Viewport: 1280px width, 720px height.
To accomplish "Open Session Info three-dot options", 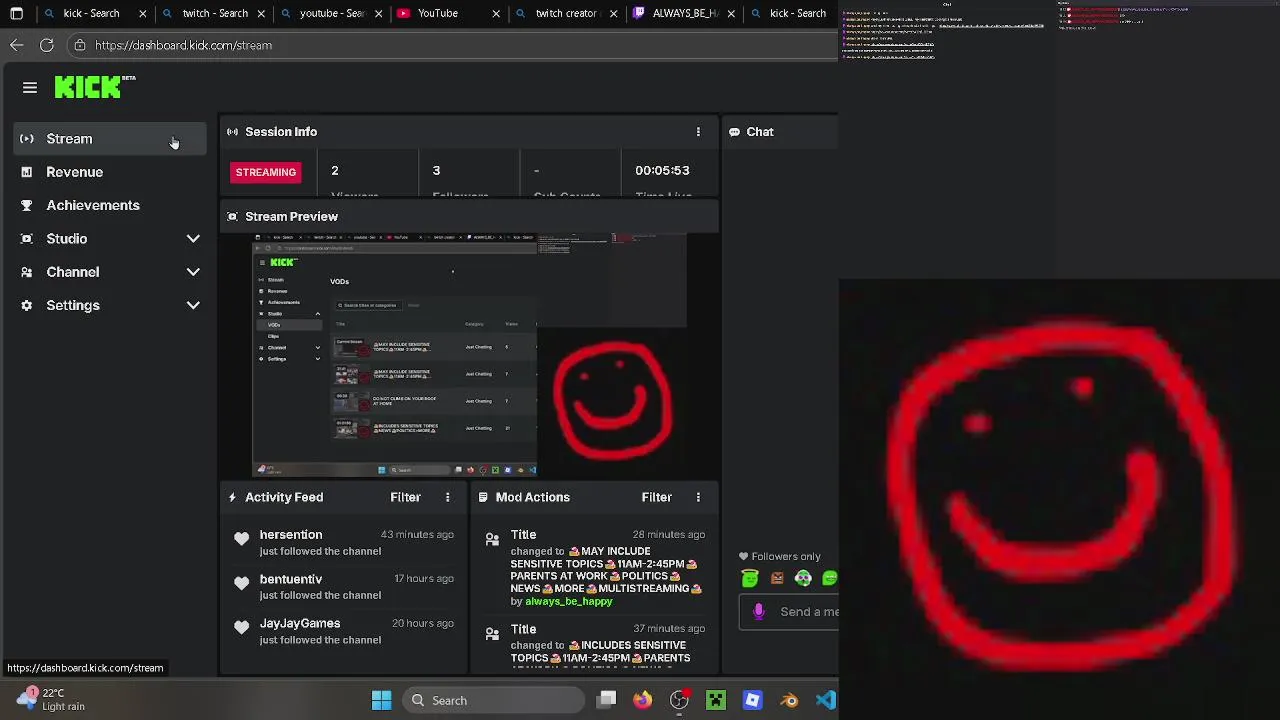I will coord(698,132).
